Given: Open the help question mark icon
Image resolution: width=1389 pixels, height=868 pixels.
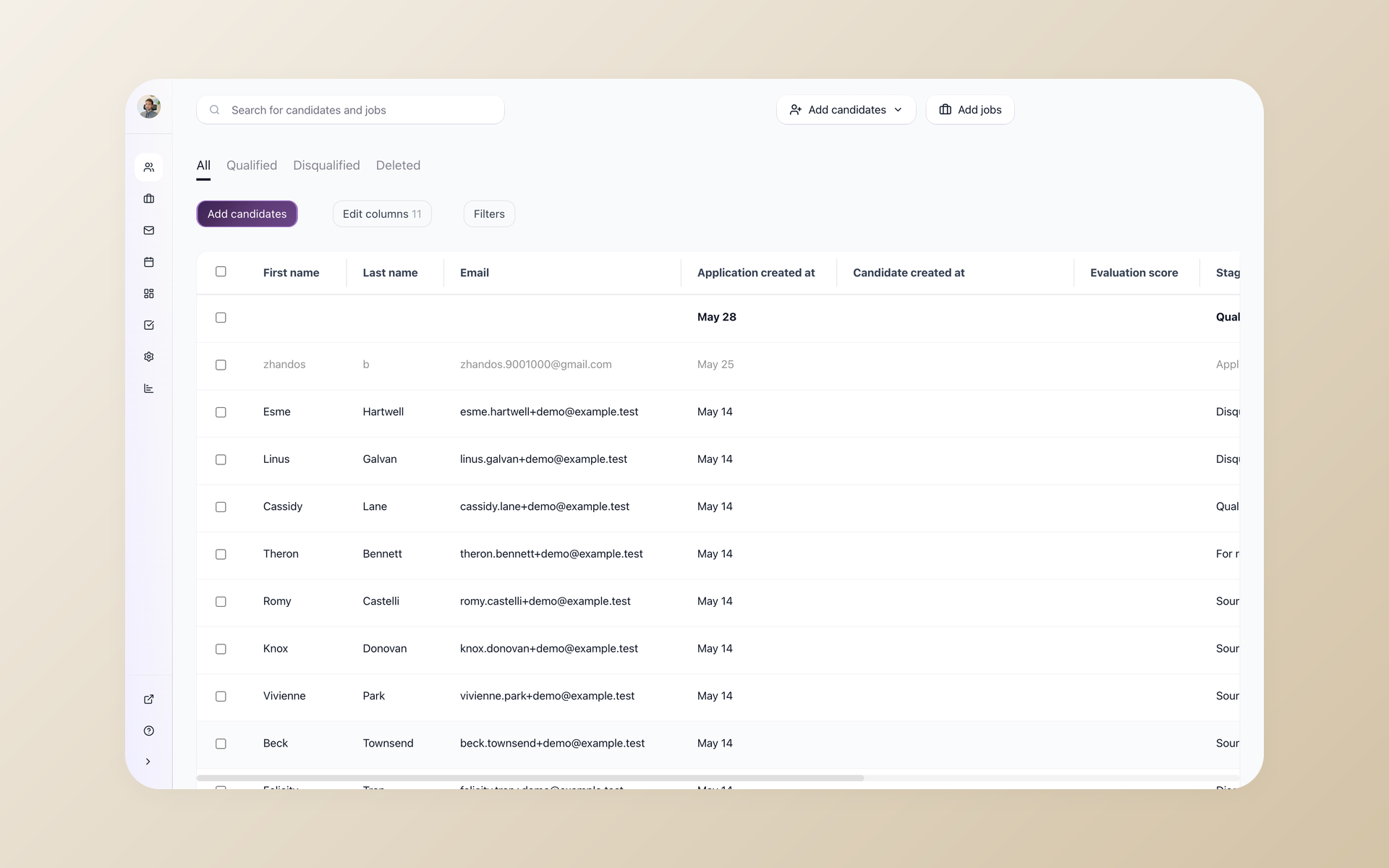Looking at the screenshot, I should click(x=149, y=731).
